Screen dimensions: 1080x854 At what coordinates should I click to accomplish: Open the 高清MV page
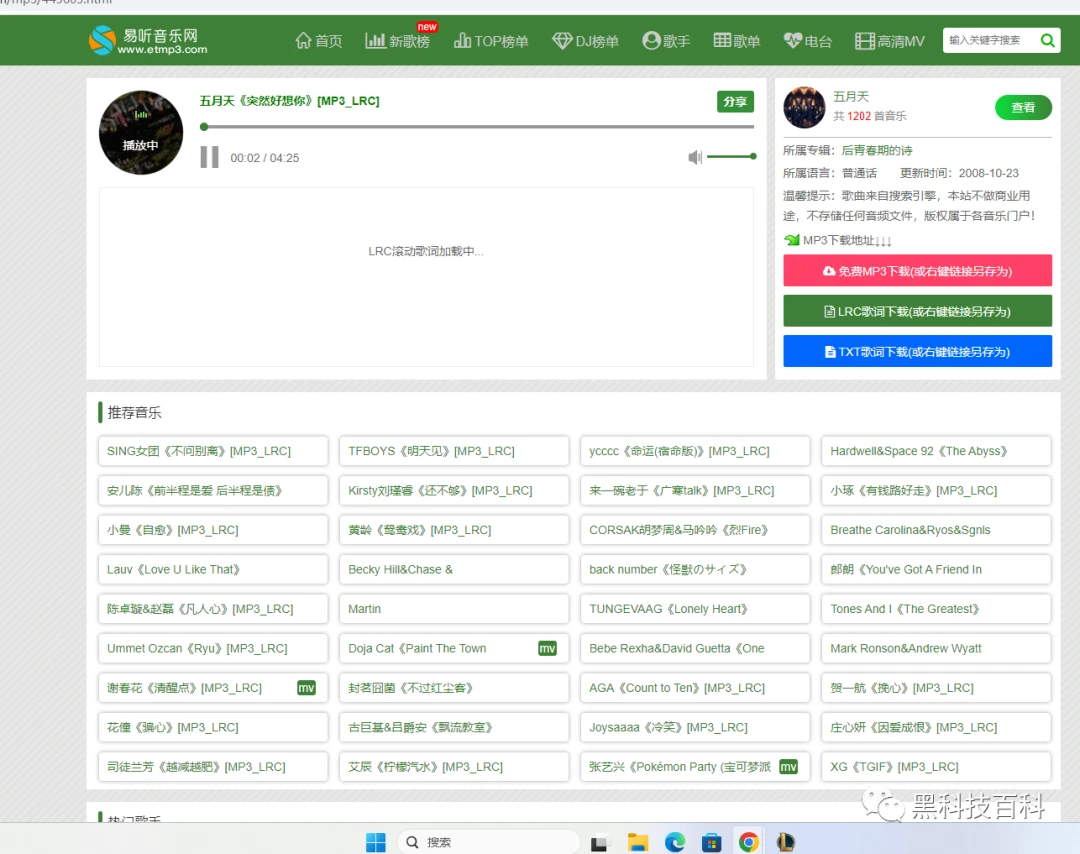click(x=889, y=41)
